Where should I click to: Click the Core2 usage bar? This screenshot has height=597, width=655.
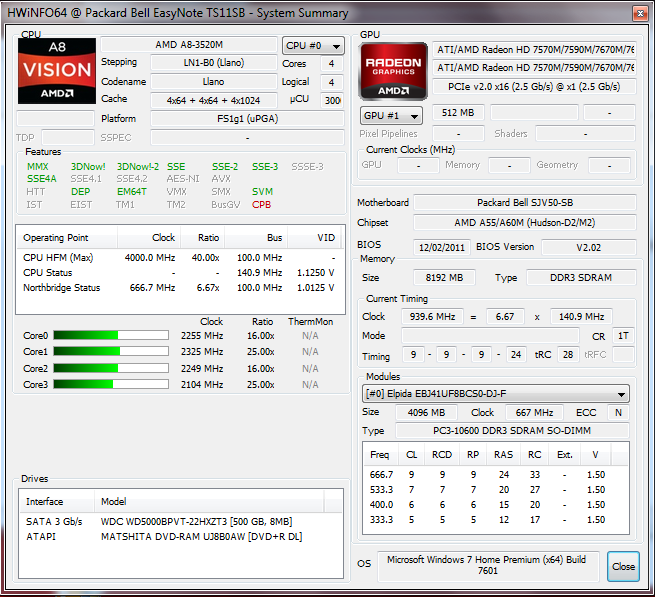tap(111, 368)
